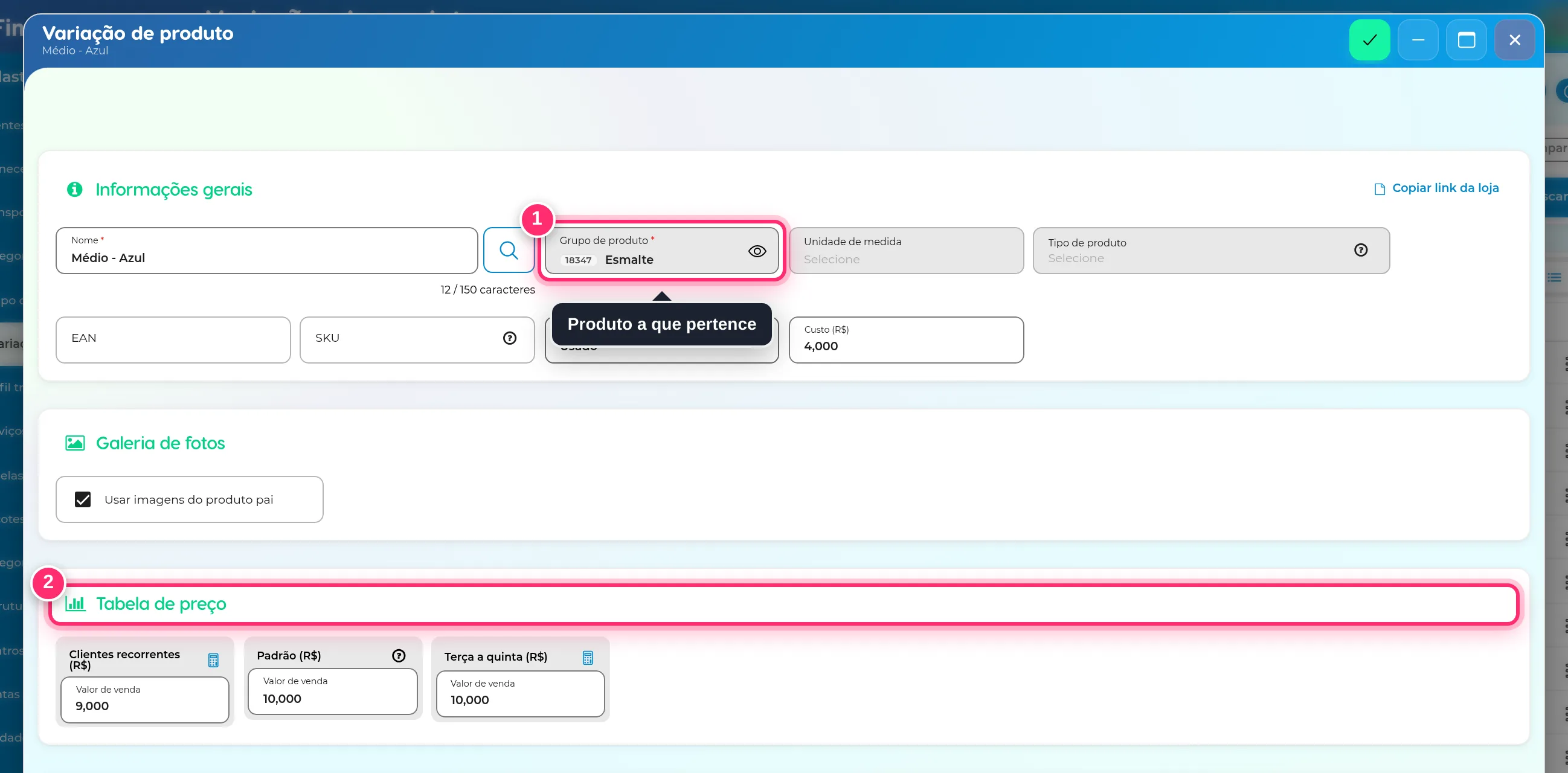Click the Custo (R$) field

pos(906,339)
